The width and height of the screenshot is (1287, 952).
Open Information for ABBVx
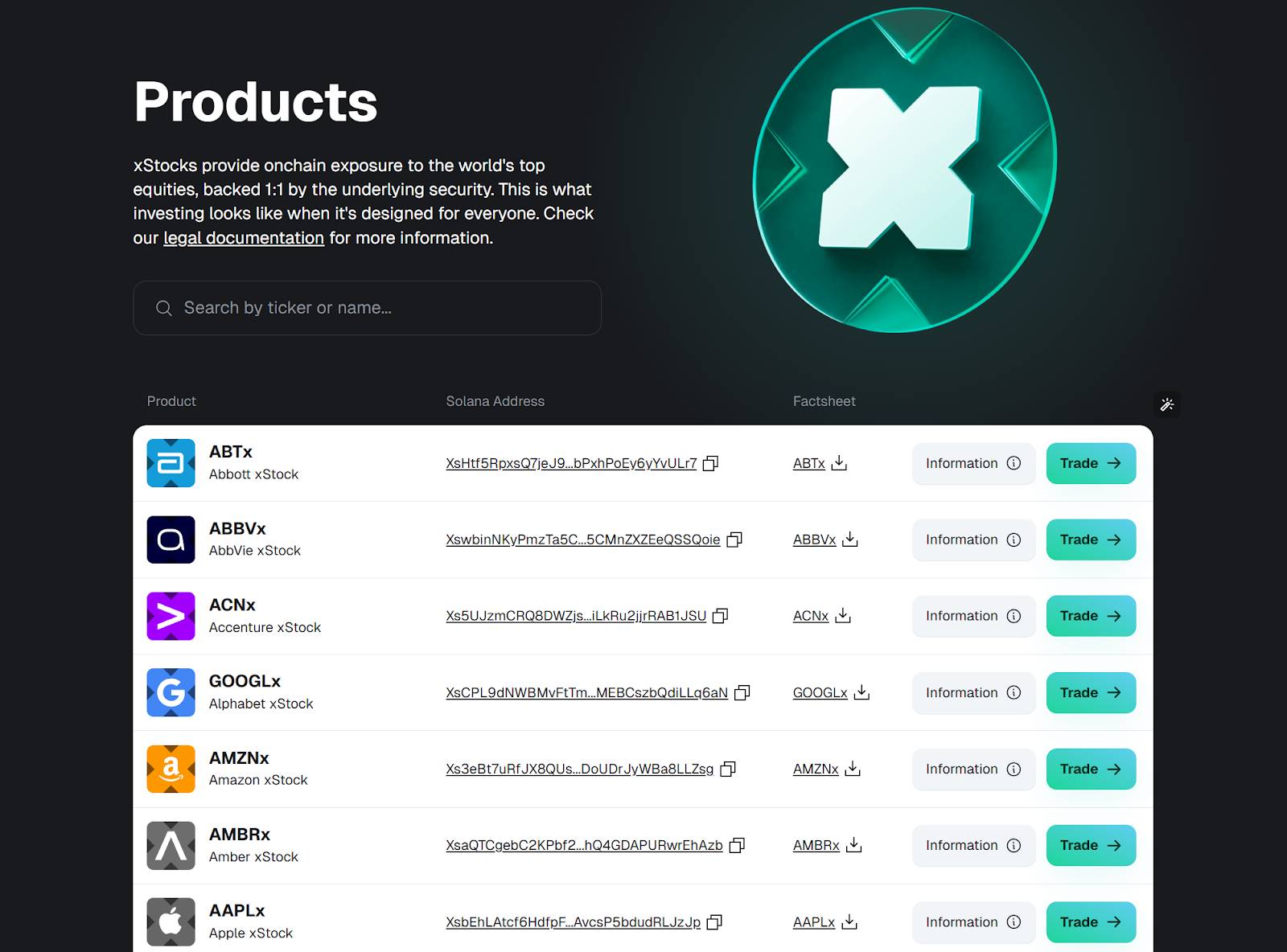pyautogui.click(x=972, y=540)
